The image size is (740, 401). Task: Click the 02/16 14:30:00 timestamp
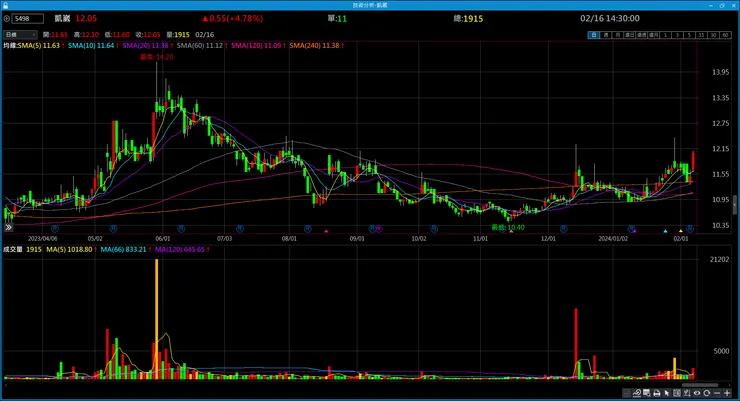[610, 18]
